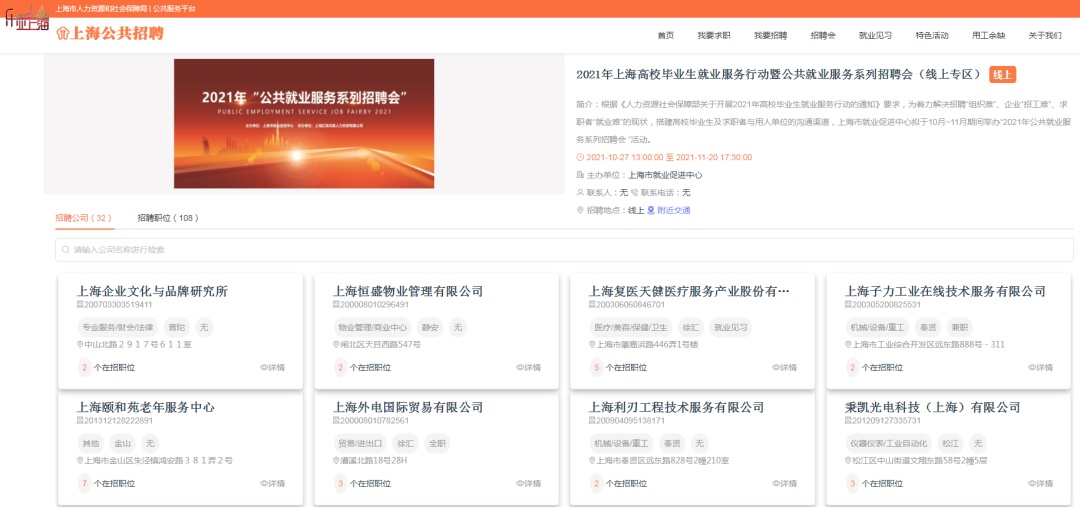The height and width of the screenshot is (507, 1080).
Task: Click eye icon for 上海子力工业在线技术服务 details
Action: tap(1032, 368)
